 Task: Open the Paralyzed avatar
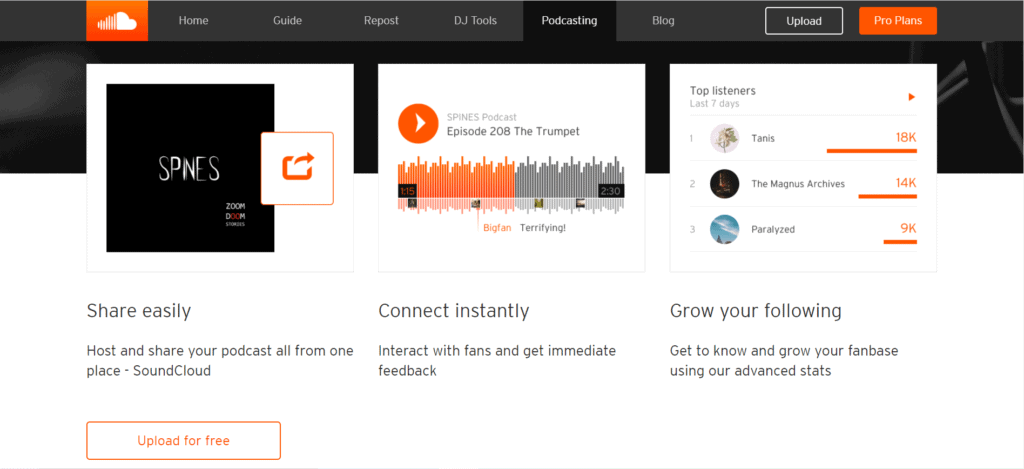(724, 229)
